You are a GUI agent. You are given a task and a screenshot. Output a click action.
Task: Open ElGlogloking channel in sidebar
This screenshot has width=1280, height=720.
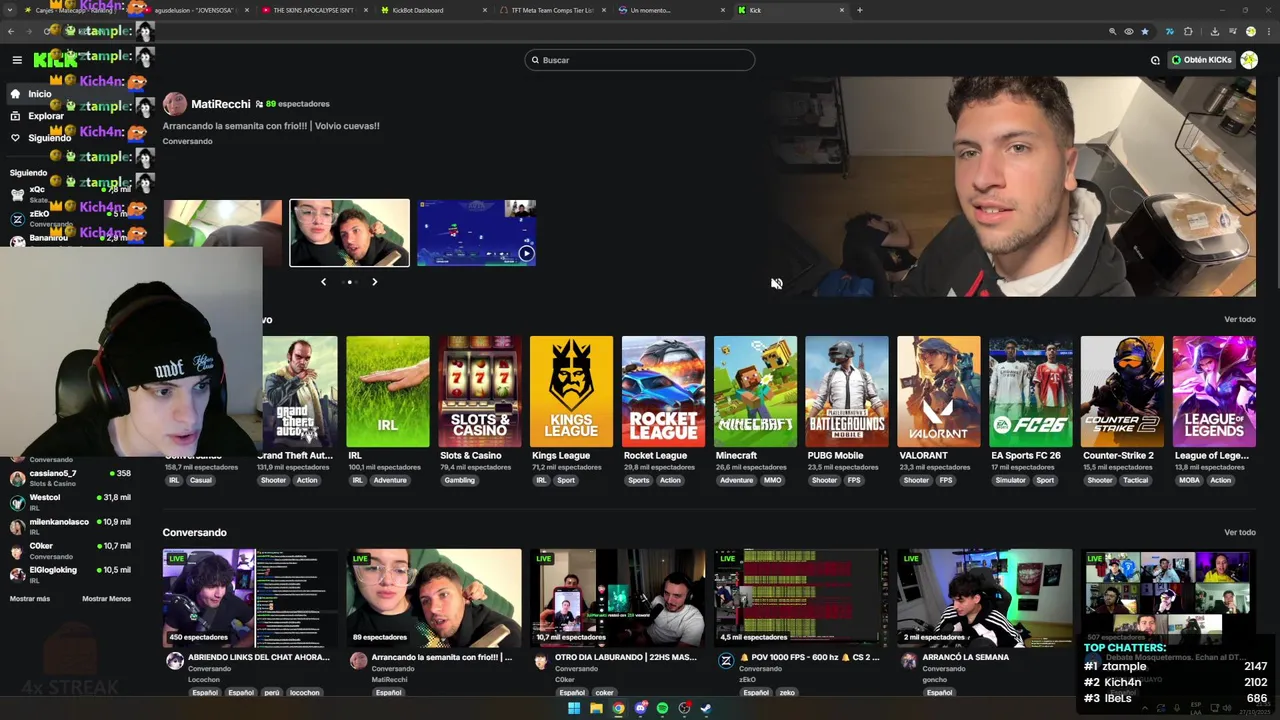click(70, 574)
